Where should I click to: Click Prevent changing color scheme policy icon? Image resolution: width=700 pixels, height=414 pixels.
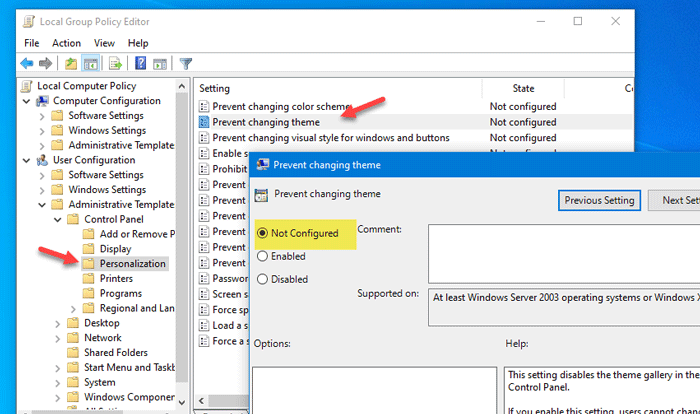[x=204, y=106]
